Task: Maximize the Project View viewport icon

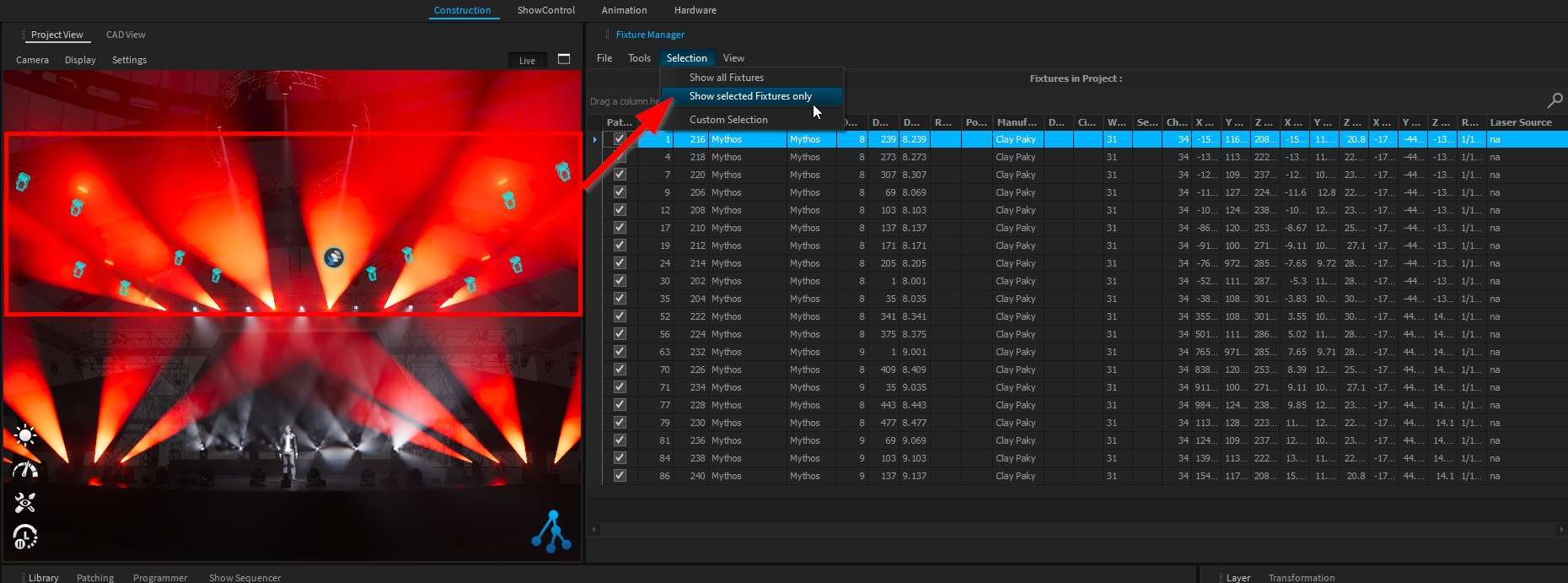Action: tap(564, 59)
